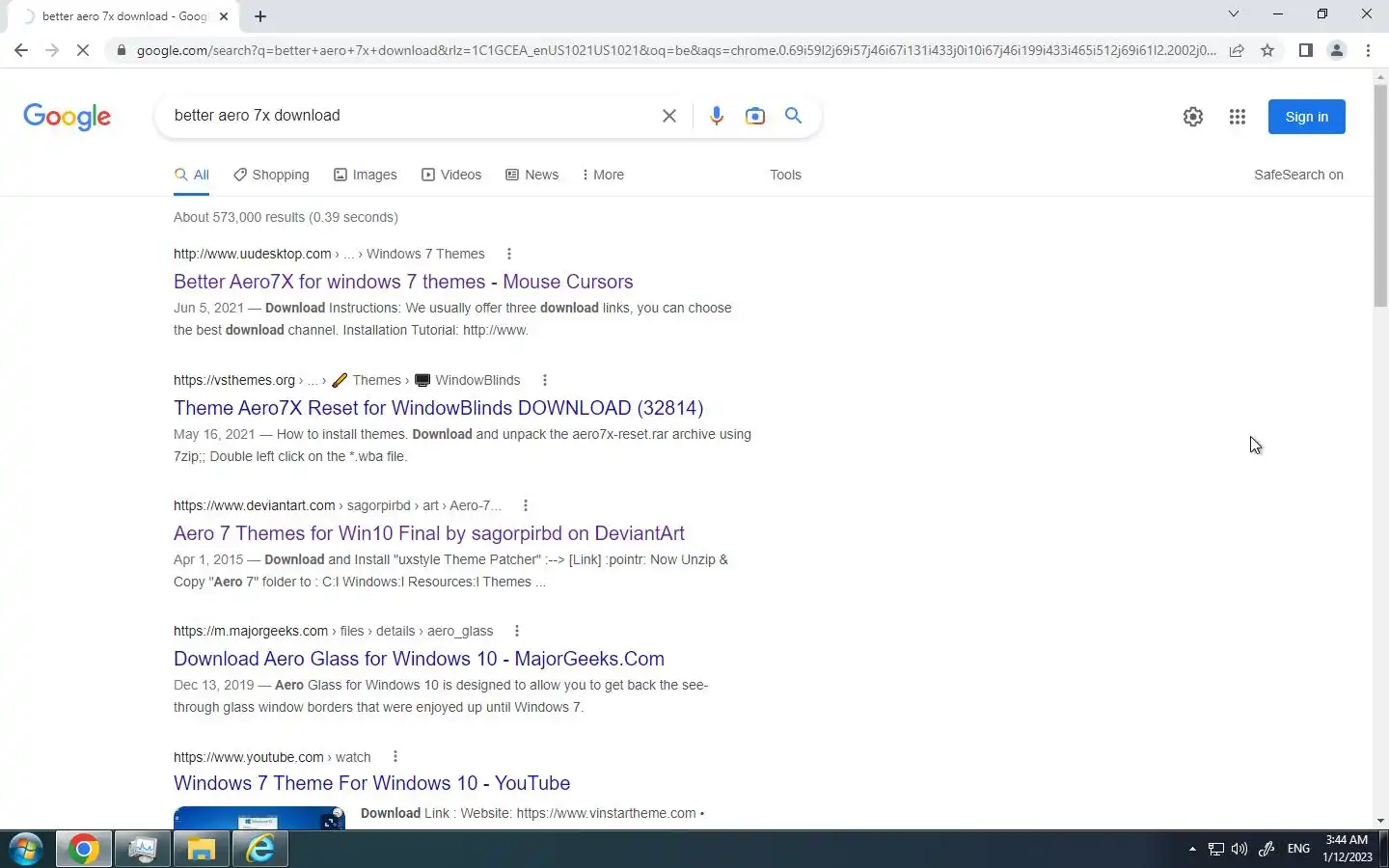Click the ENG language indicator

[x=1298, y=849]
